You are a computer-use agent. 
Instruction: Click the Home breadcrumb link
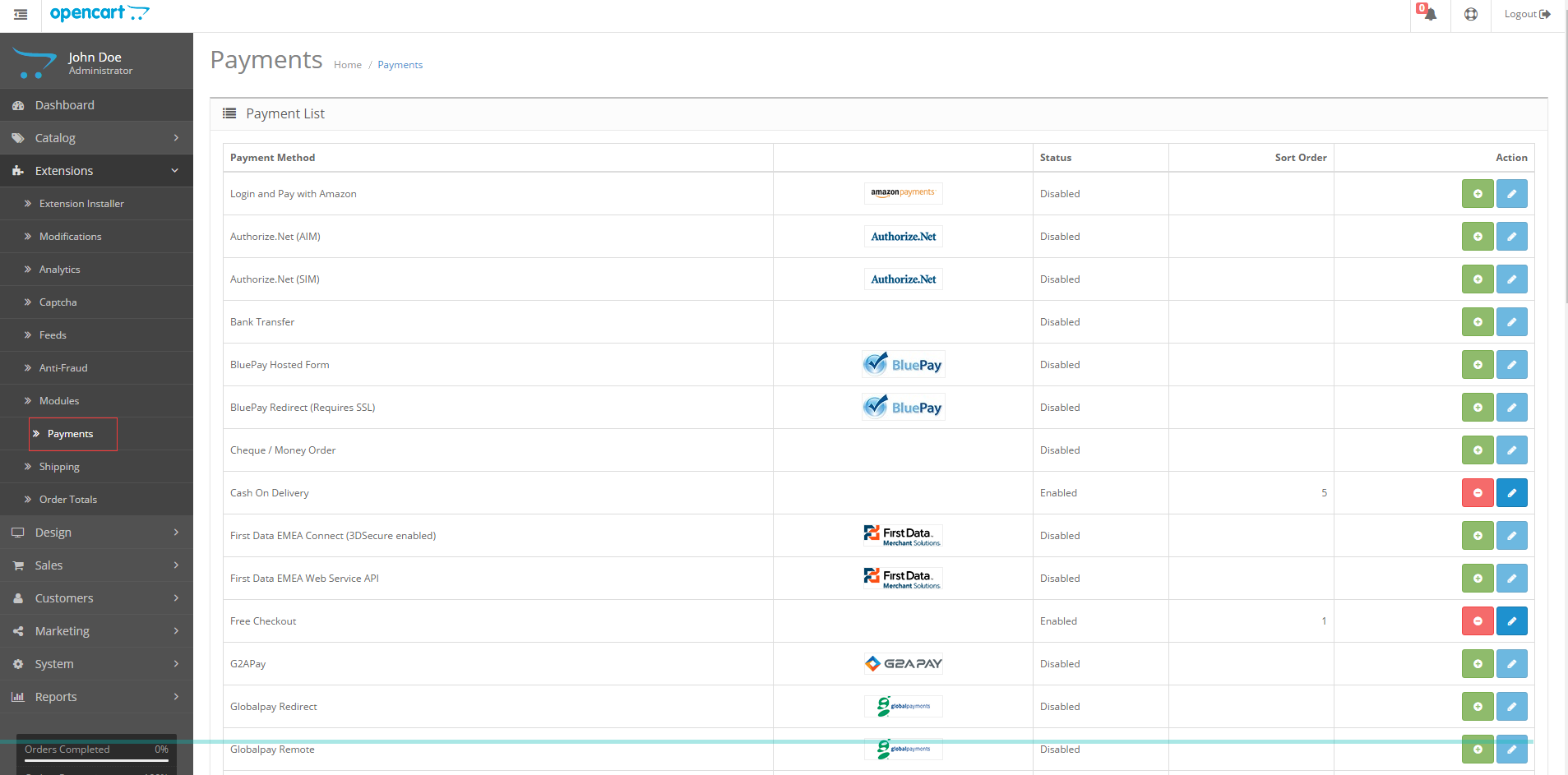(347, 65)
